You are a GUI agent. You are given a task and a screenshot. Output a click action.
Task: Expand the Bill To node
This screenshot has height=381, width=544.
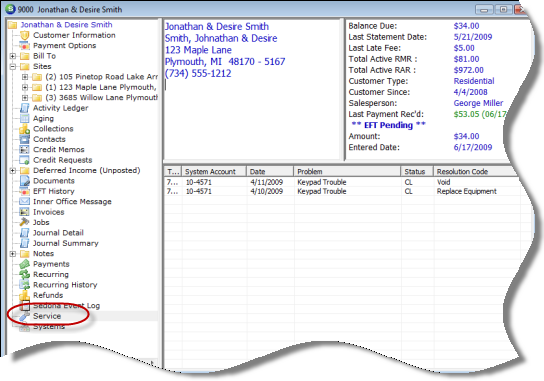(x=12, y=56)
